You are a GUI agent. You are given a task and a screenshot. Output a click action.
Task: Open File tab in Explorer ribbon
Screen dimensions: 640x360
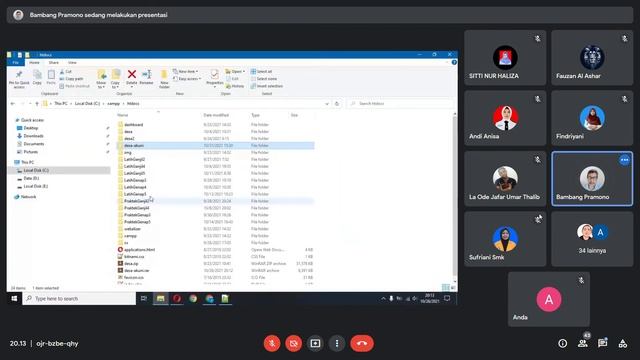tap(16, 62)
